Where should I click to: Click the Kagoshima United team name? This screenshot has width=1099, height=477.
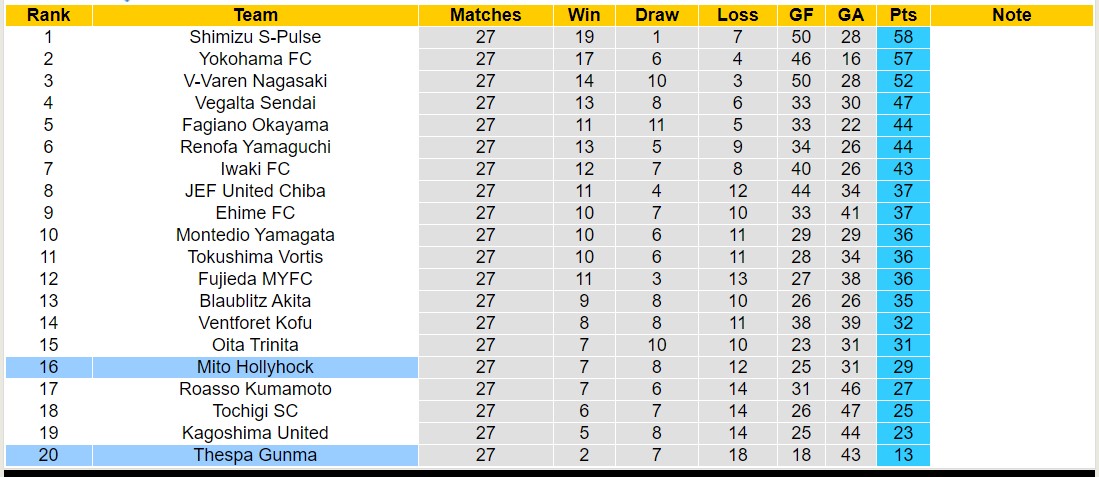point(255,433)
